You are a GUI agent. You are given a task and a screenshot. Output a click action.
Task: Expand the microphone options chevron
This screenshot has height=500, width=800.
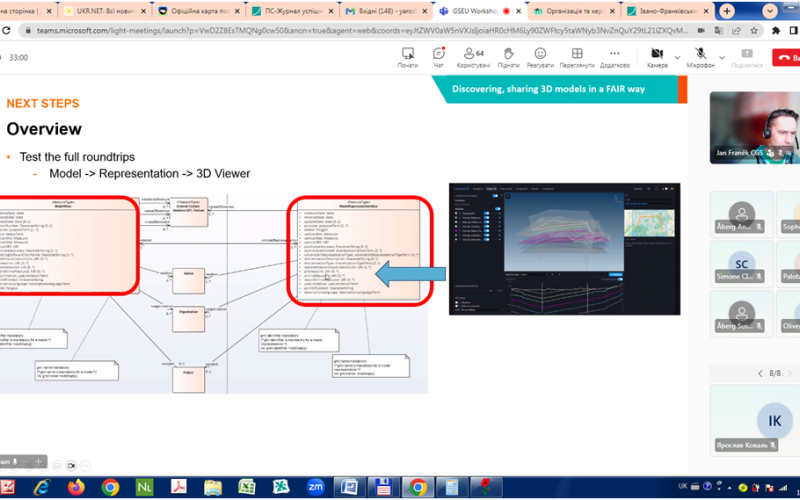[722, 58]
